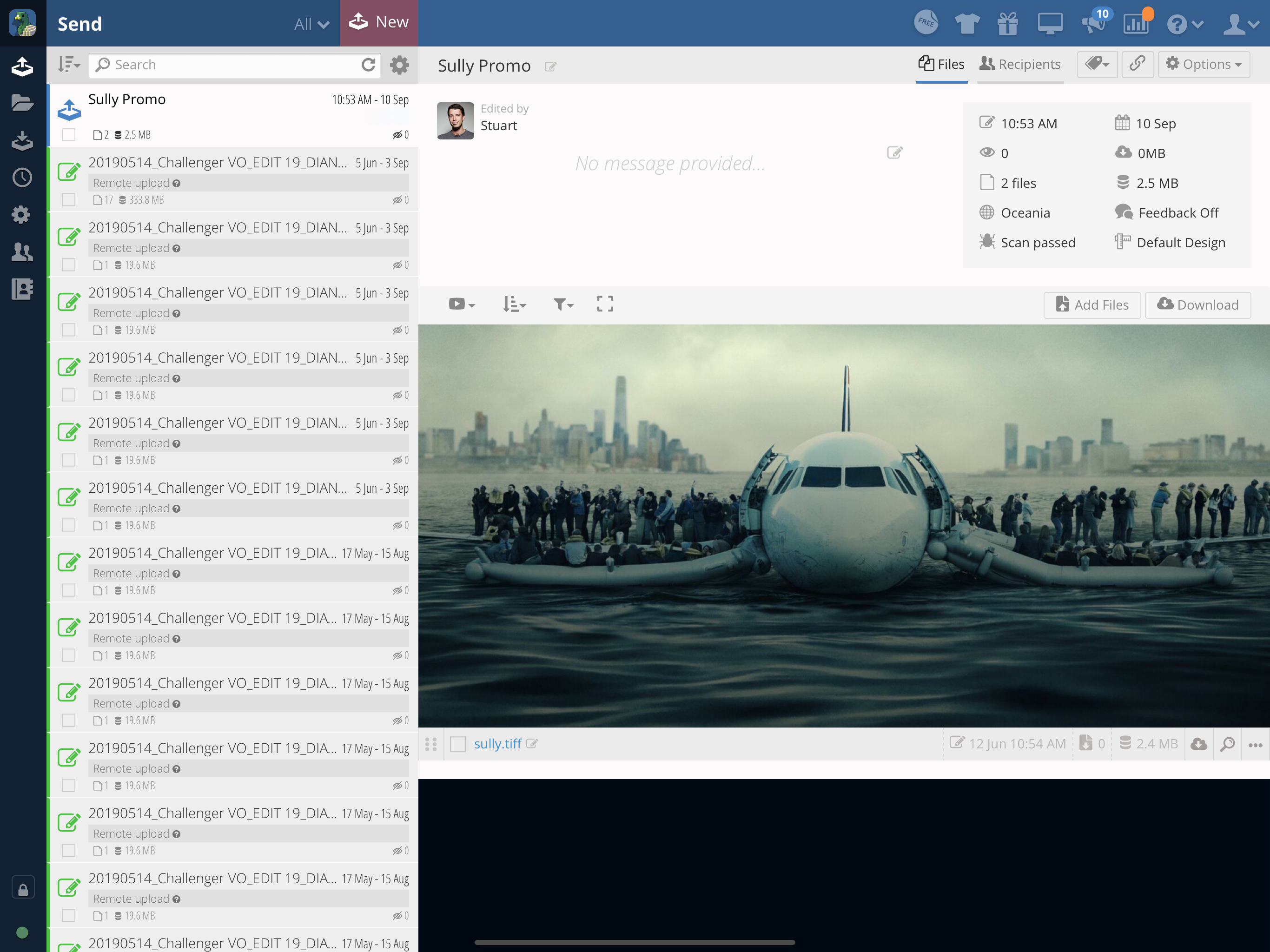Viewport: 1270px width, 952px height.
Task: Click the '2 files' count in details
Action: click(x=1008, y=183)
